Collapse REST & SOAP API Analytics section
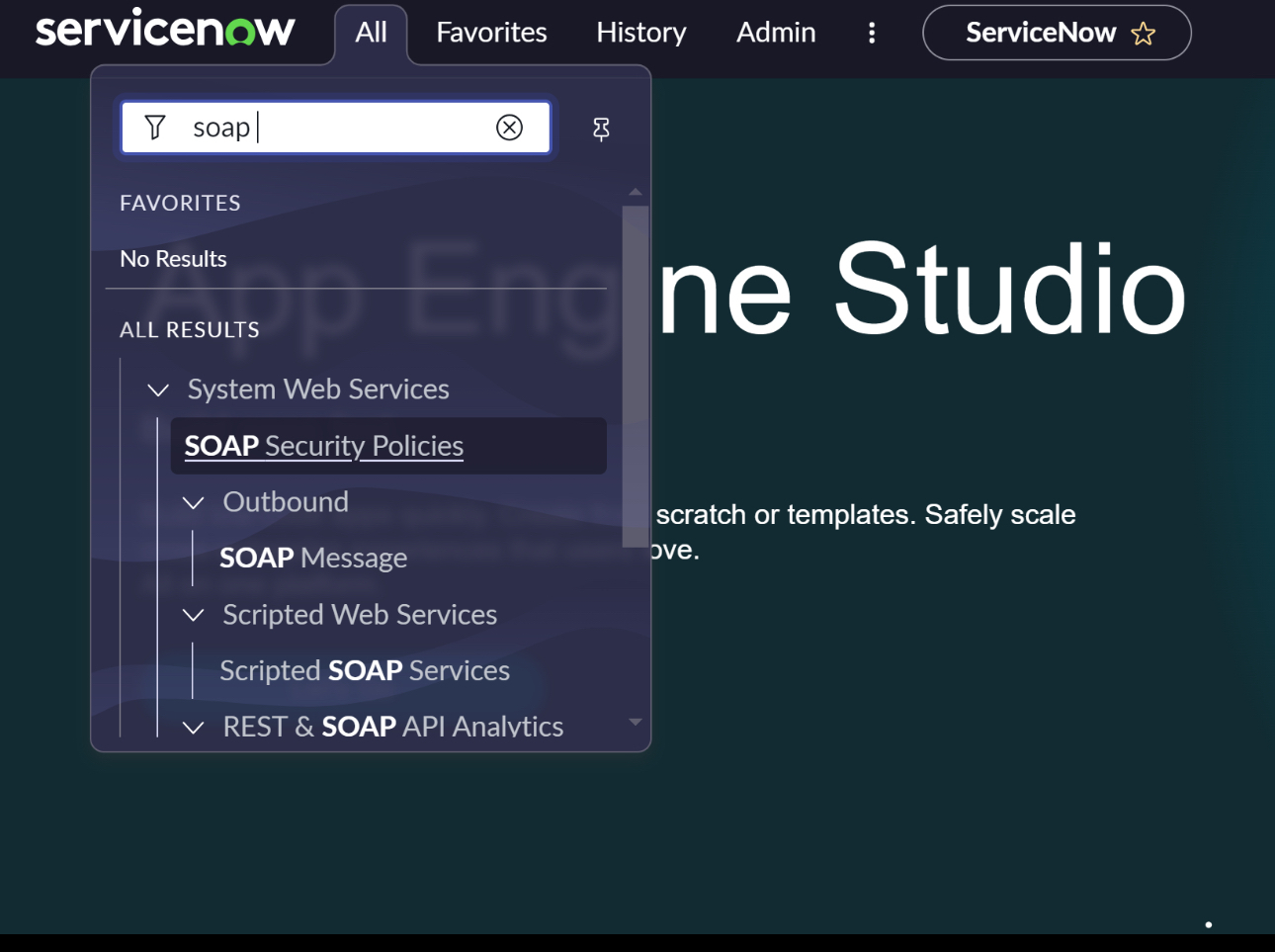This screenshot has width=1275, height=952. [194, 728]
